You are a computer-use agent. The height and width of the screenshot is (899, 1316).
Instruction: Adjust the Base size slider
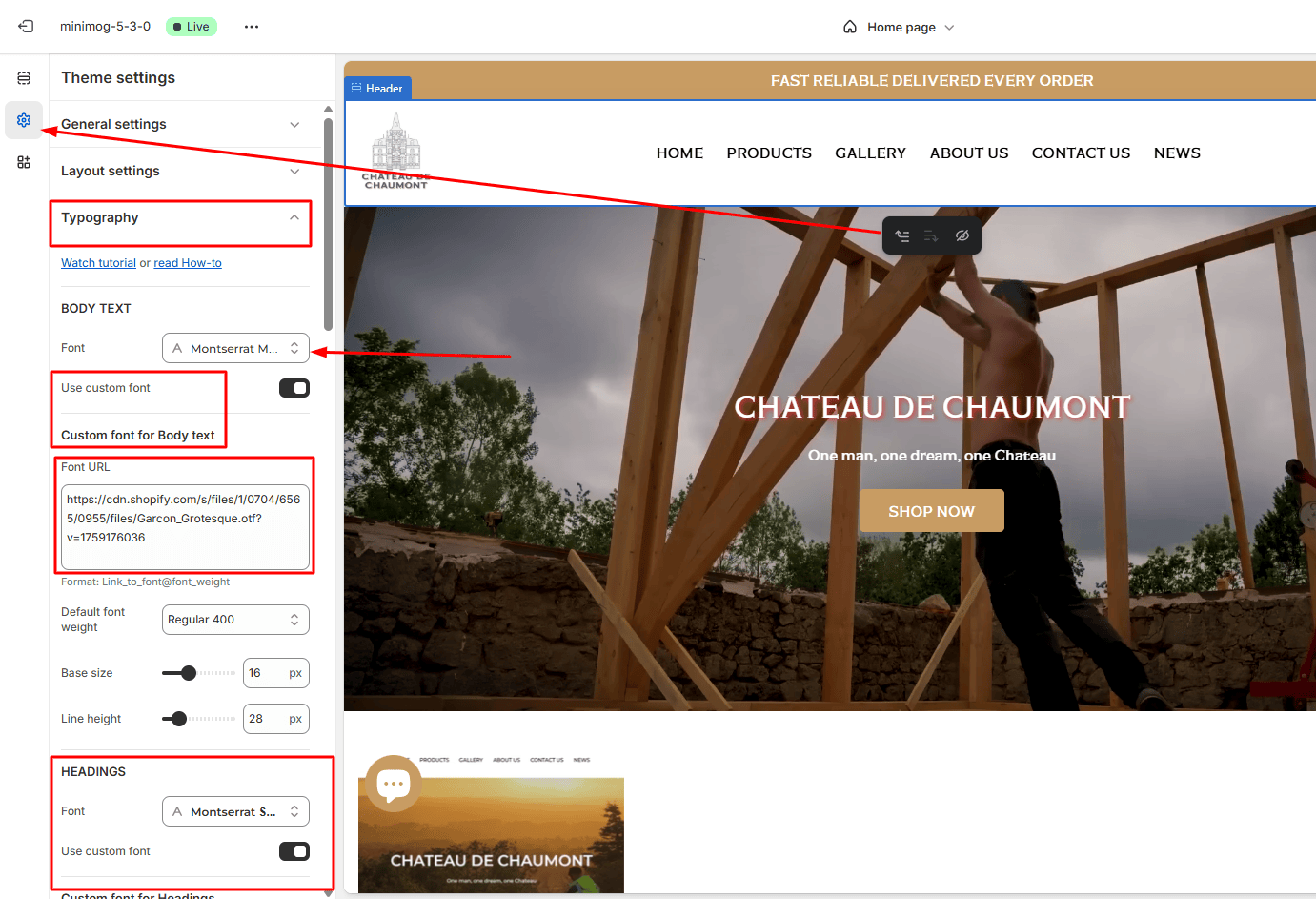pos(189,673)
